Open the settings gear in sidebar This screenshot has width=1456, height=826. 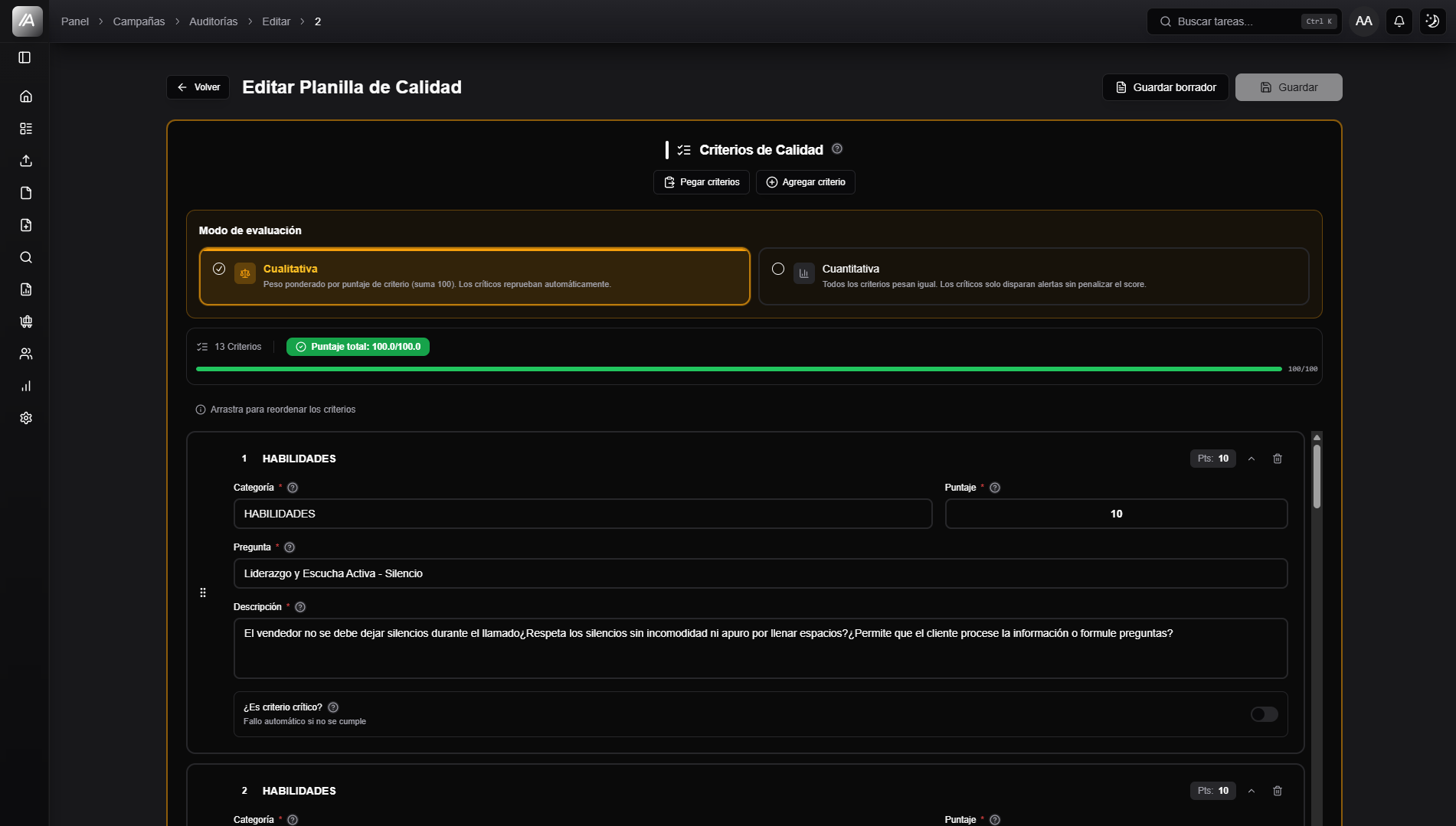coord(26,418)
